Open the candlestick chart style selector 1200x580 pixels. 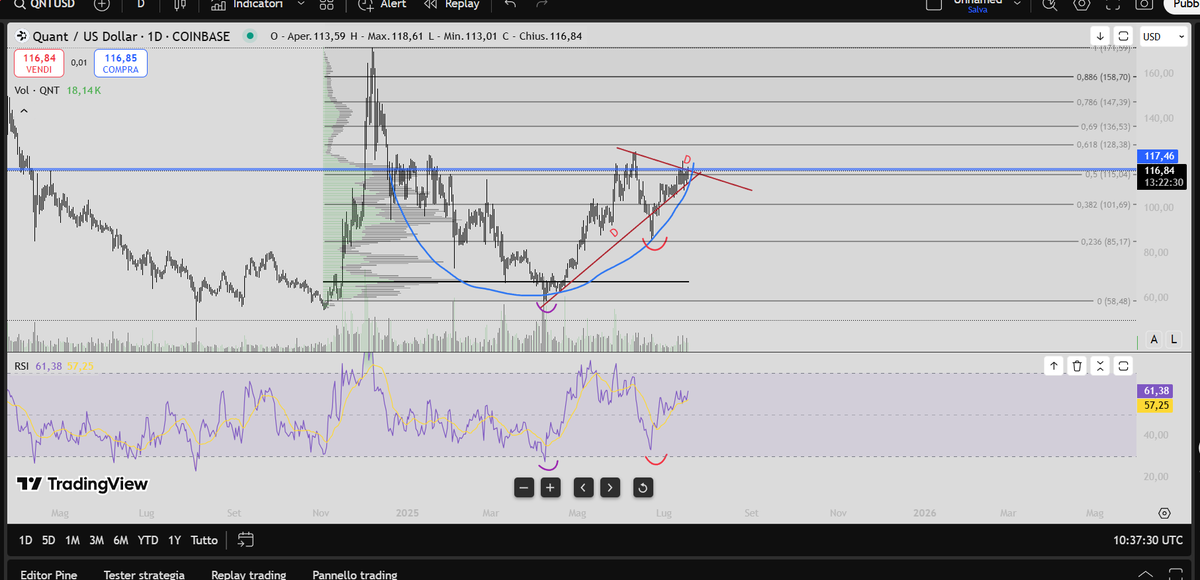coord(179,4)
